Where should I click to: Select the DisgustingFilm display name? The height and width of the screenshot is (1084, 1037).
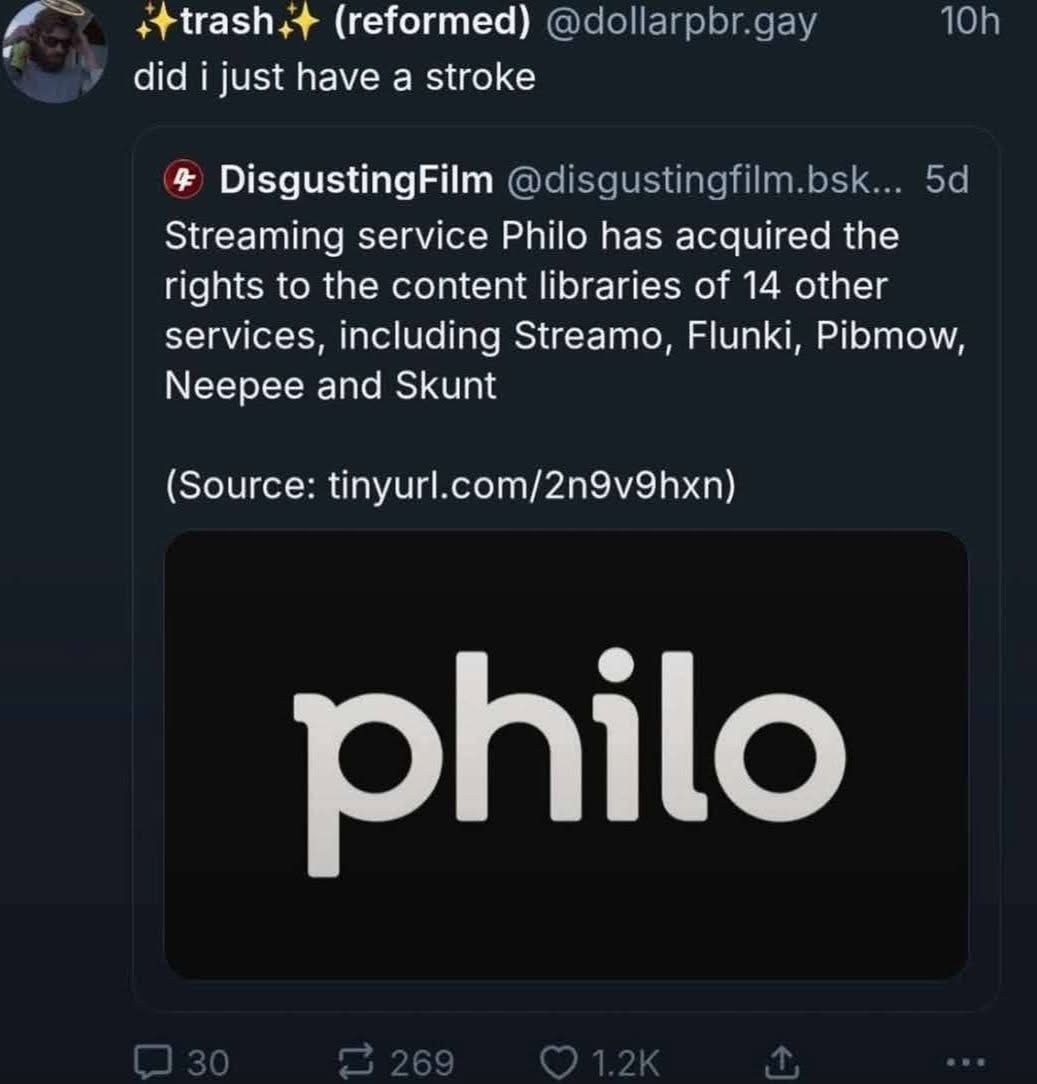coord(356,180)
